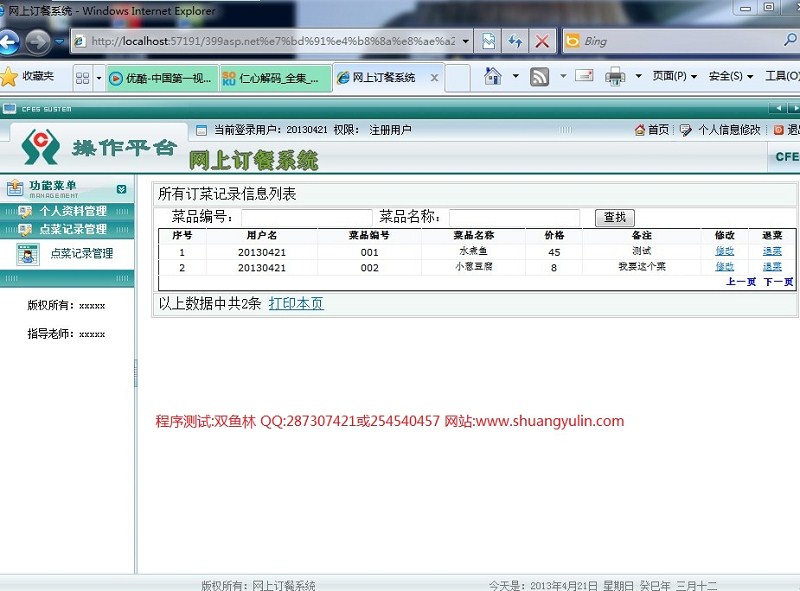Switch to the 优酷-中国第一视... tab
The image size is (800, 591).
click(163, 78)
